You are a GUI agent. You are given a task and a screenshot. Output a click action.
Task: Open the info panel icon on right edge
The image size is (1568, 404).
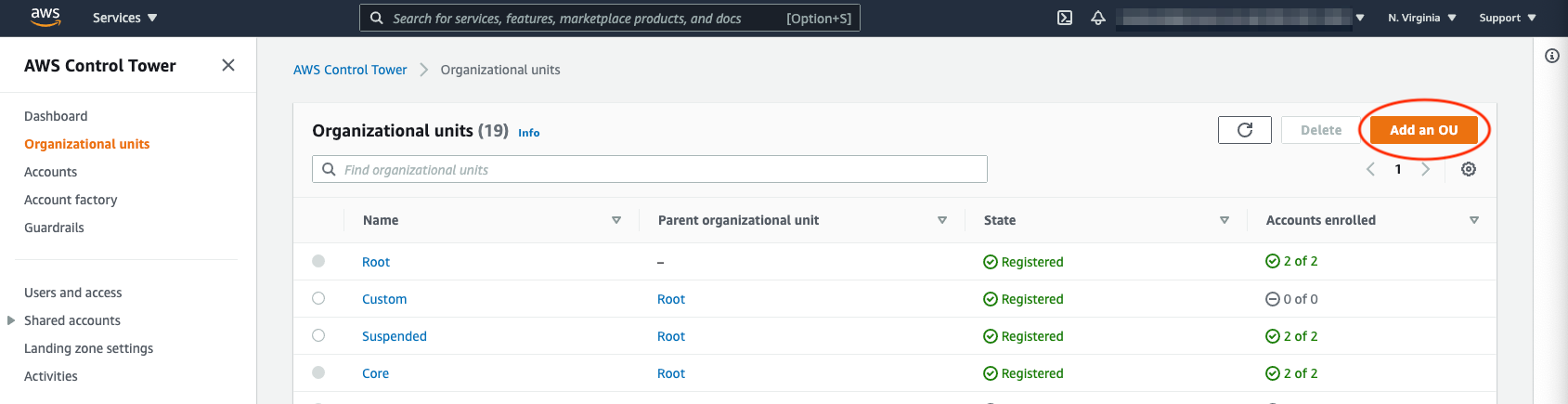[x=1552, y=56]
